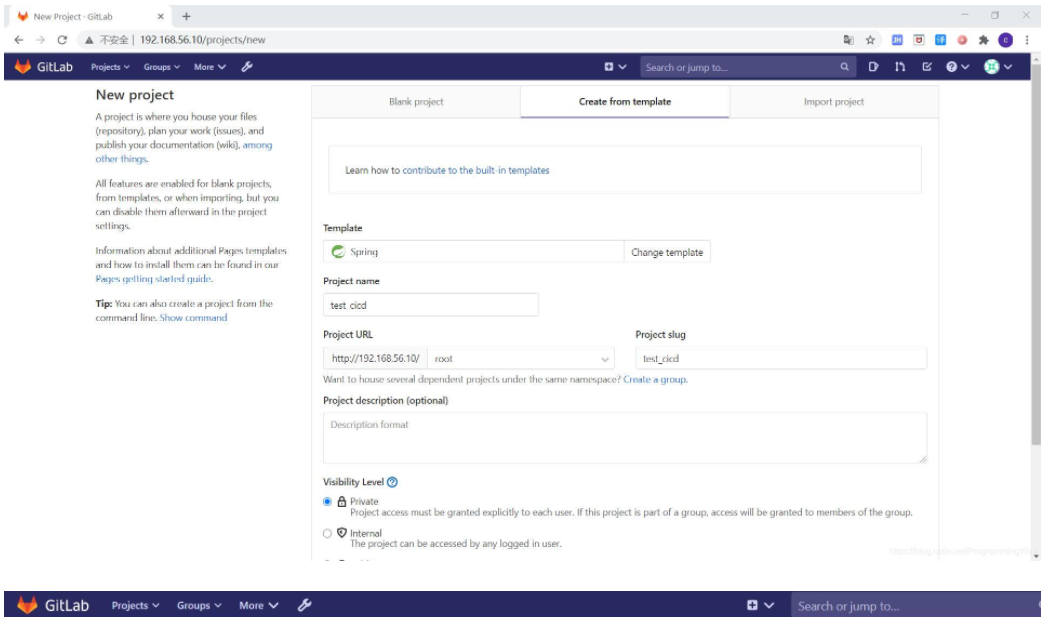Screen dimensions: 1041x617
Task: Click the Spring template leaf icon
Action: point(339,252)
